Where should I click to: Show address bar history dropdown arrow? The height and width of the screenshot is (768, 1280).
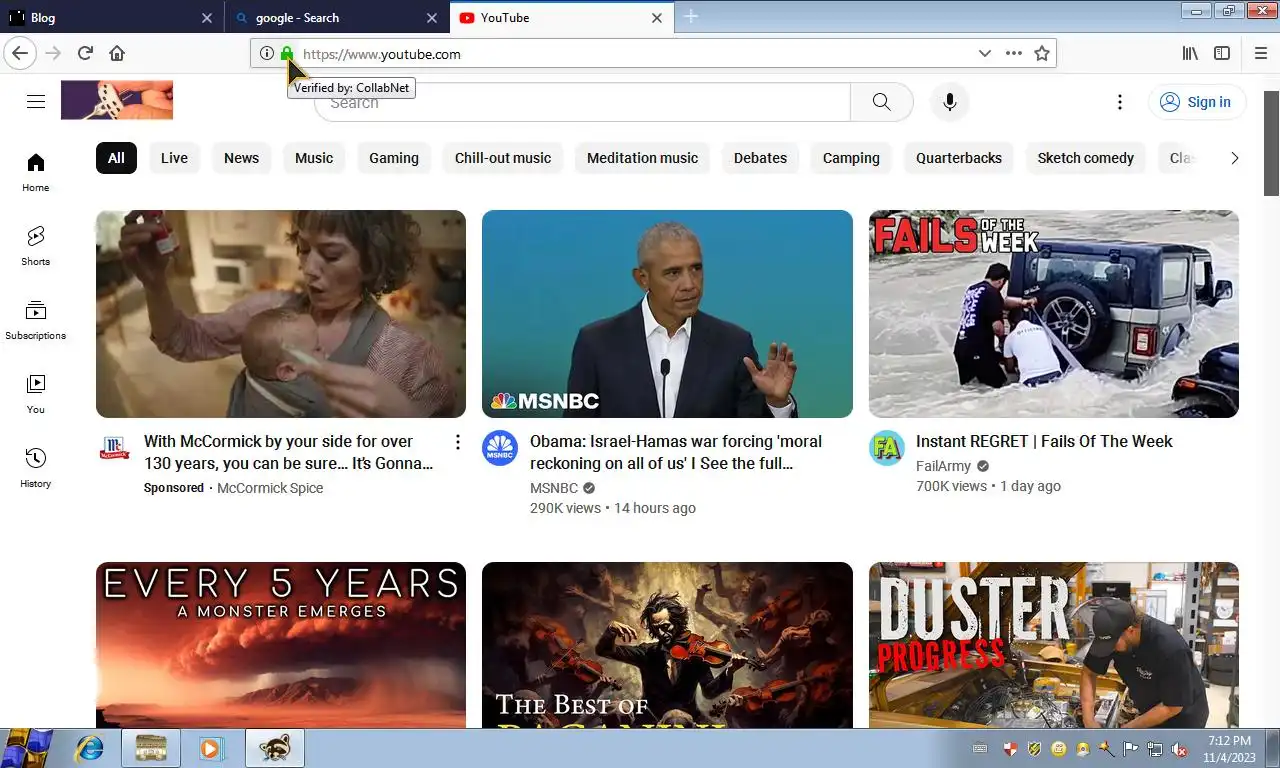985,53
